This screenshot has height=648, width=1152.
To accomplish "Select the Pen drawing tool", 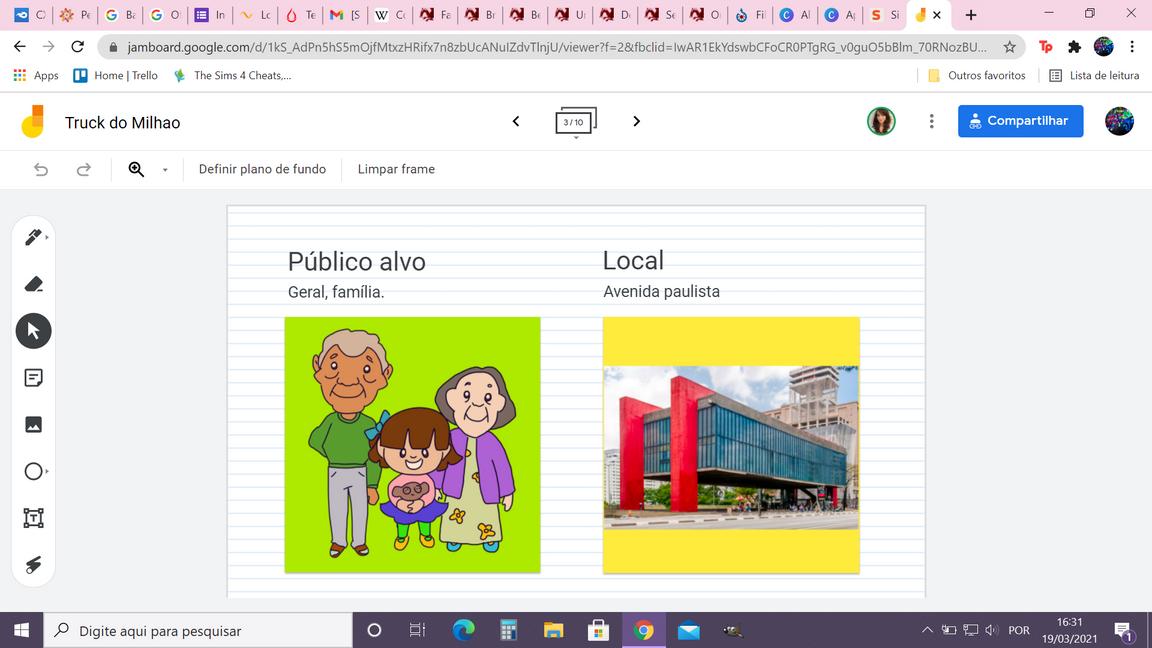I will coord(33,237).
